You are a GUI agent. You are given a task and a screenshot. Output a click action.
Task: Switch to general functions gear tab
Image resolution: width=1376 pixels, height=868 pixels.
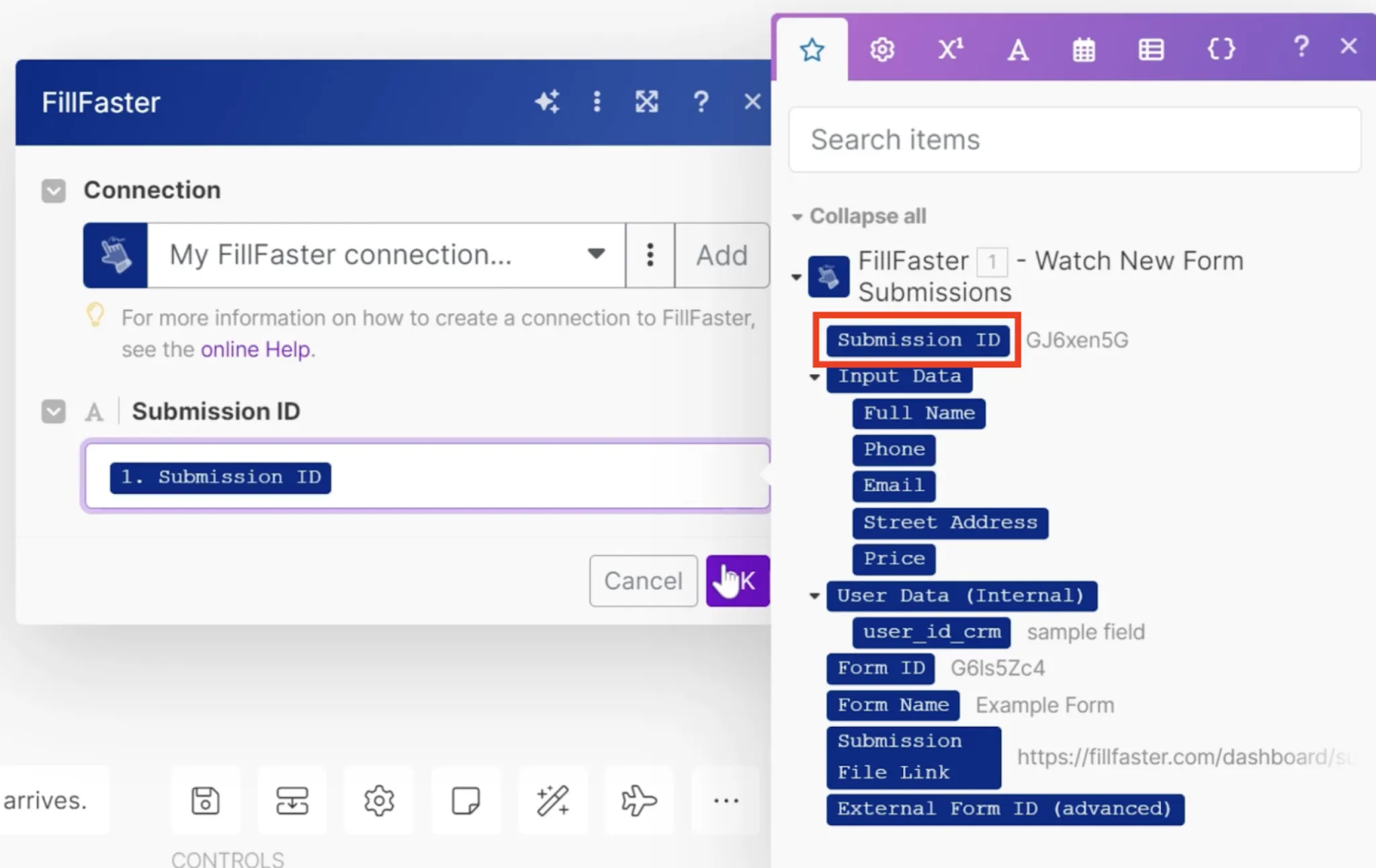(882, 50)
